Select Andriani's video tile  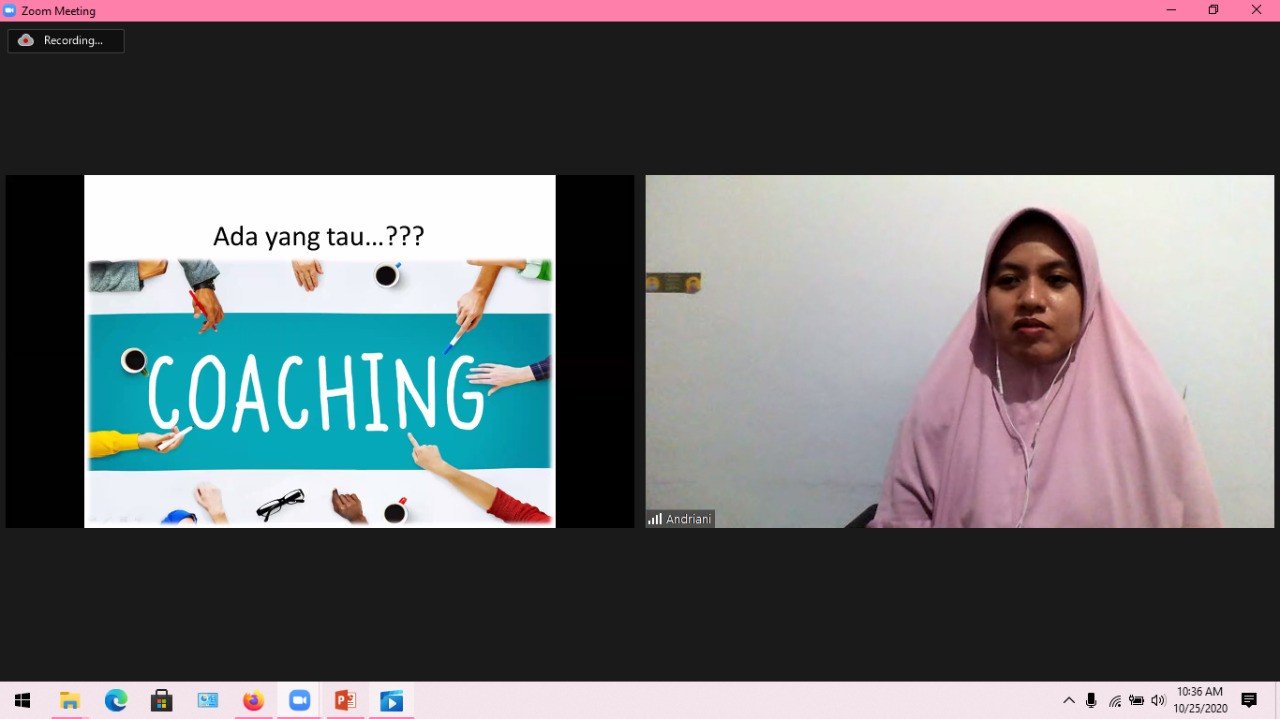959,351
